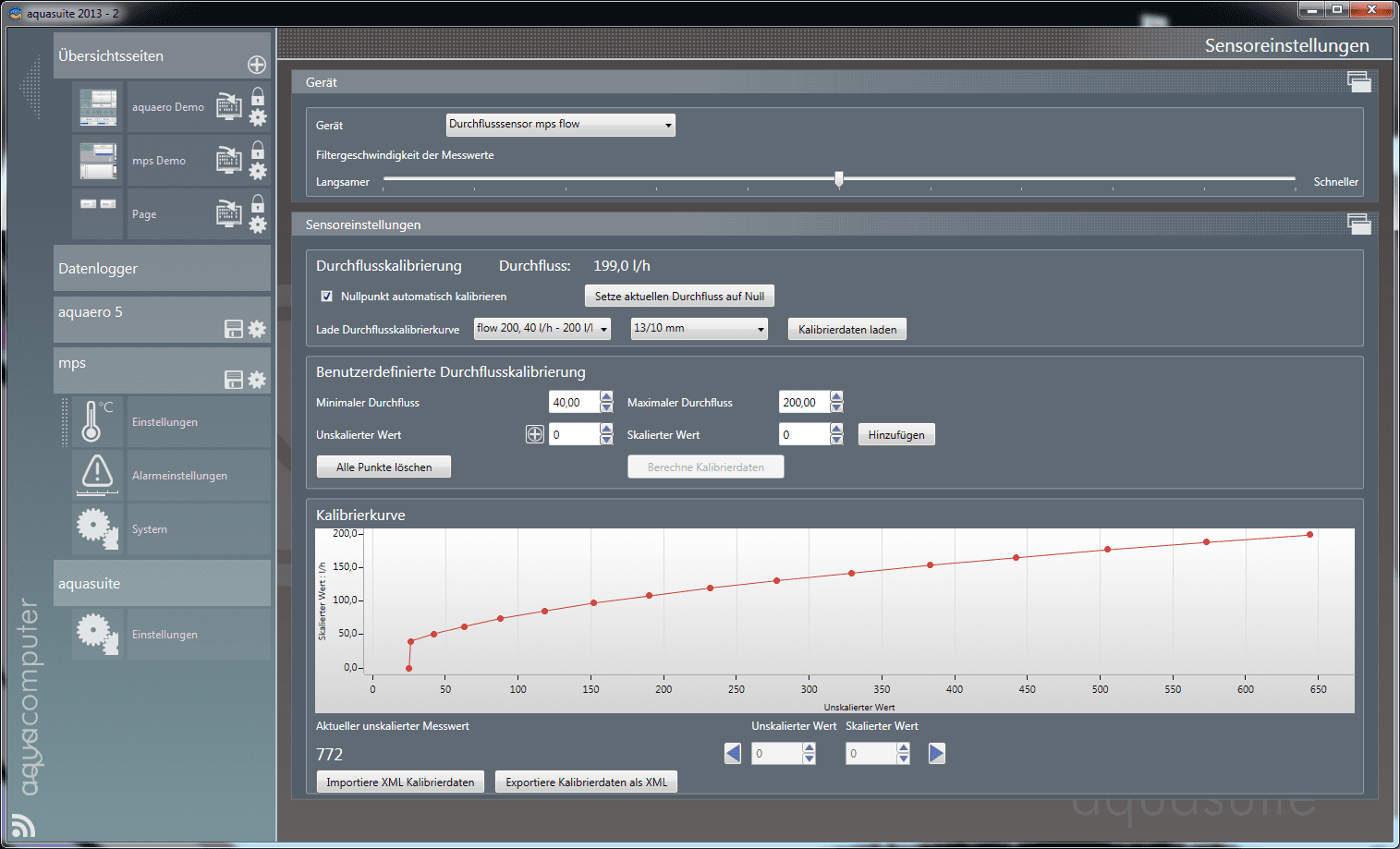Click Importiere XML Kalibrierdaten button
1400x849 pixels.
pyautogui.click(x=400, y=782)
